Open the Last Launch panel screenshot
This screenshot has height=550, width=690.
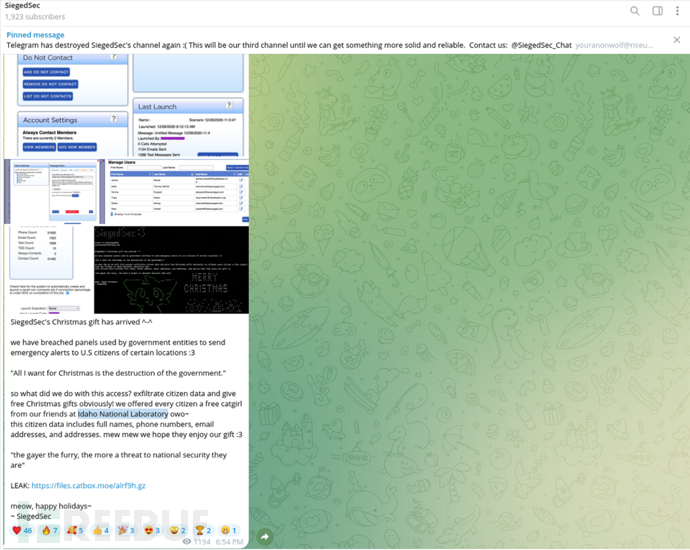(x=190, y=128)
